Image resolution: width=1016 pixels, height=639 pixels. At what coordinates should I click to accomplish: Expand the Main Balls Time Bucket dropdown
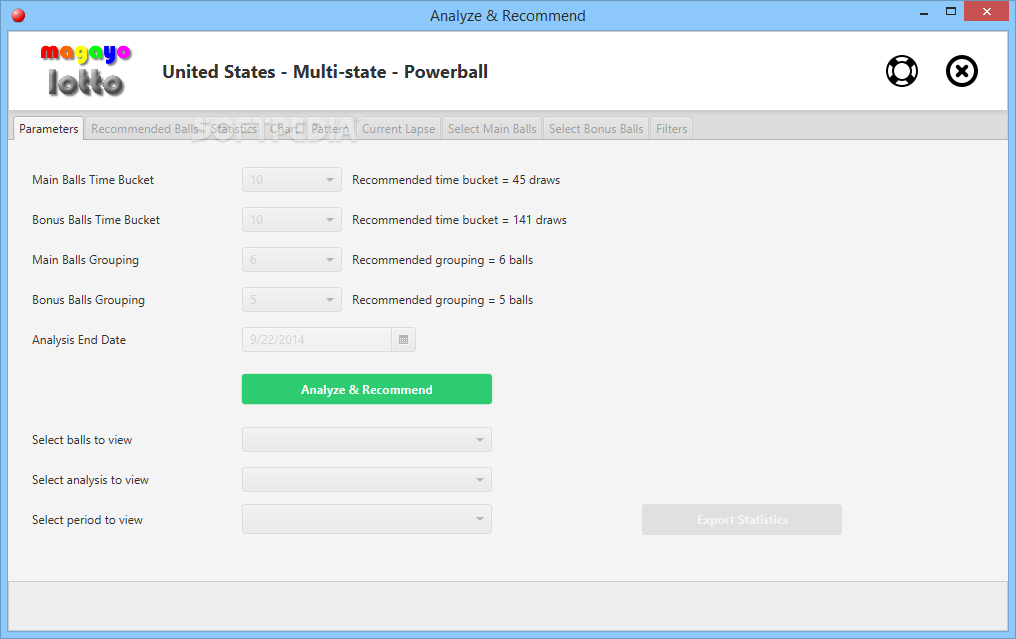[292, 180]
